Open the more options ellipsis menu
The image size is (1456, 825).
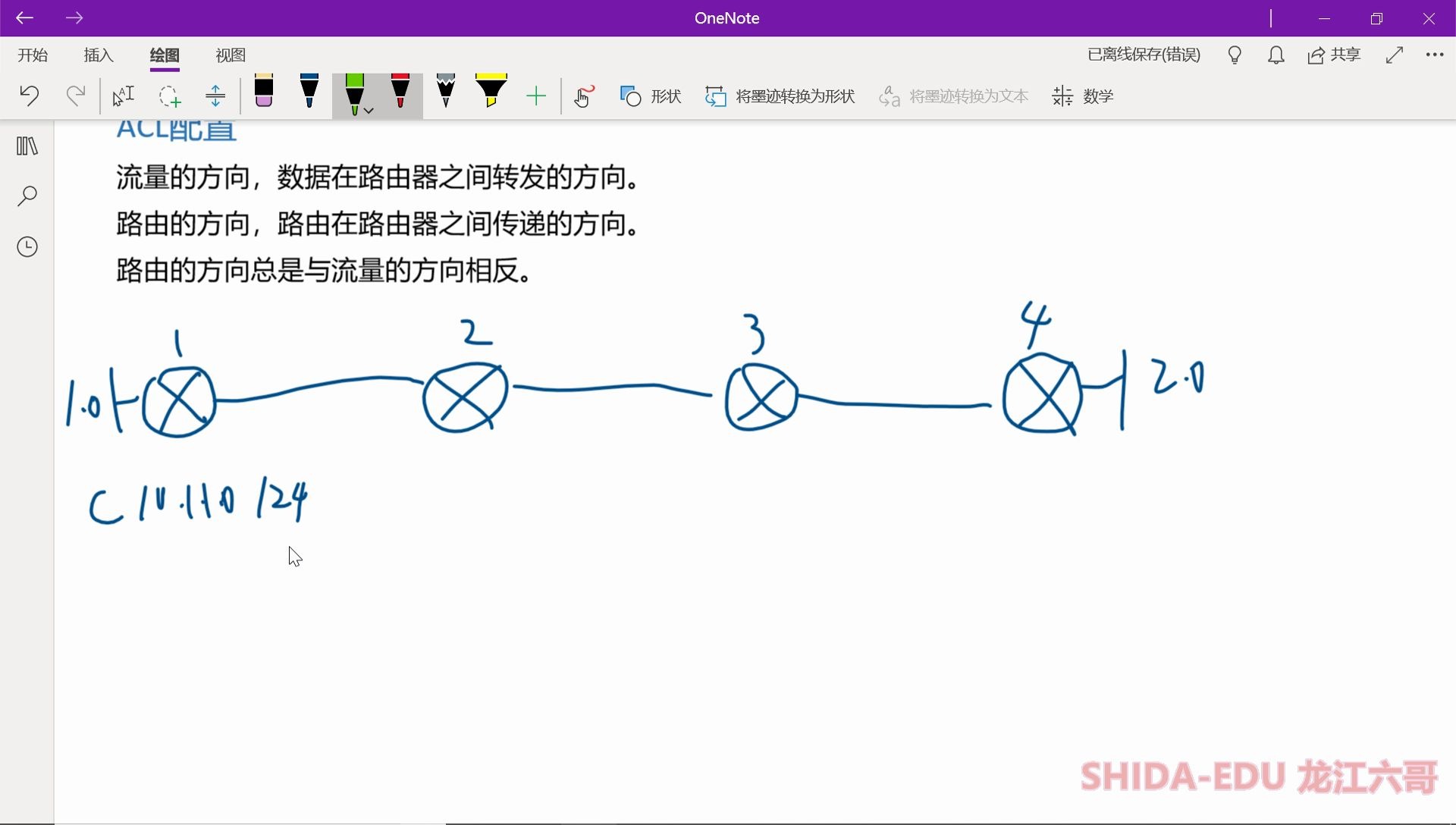coord(1435,55)
